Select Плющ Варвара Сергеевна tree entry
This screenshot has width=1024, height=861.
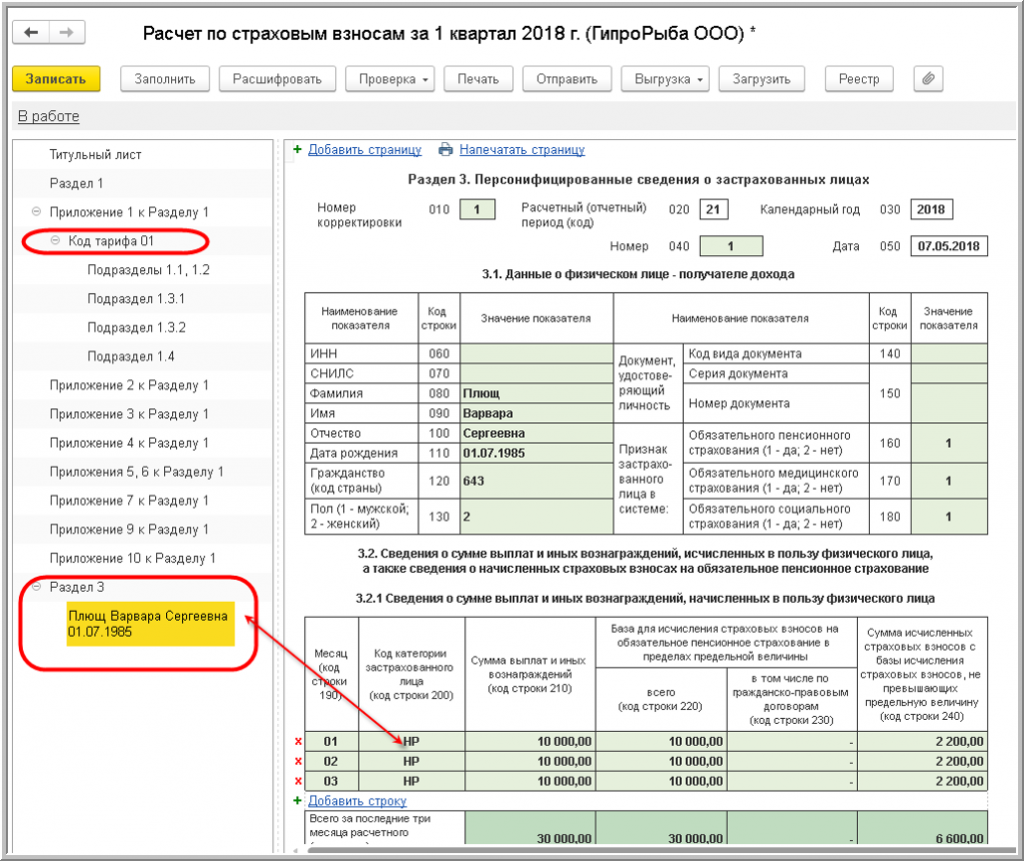click(150, 624)
